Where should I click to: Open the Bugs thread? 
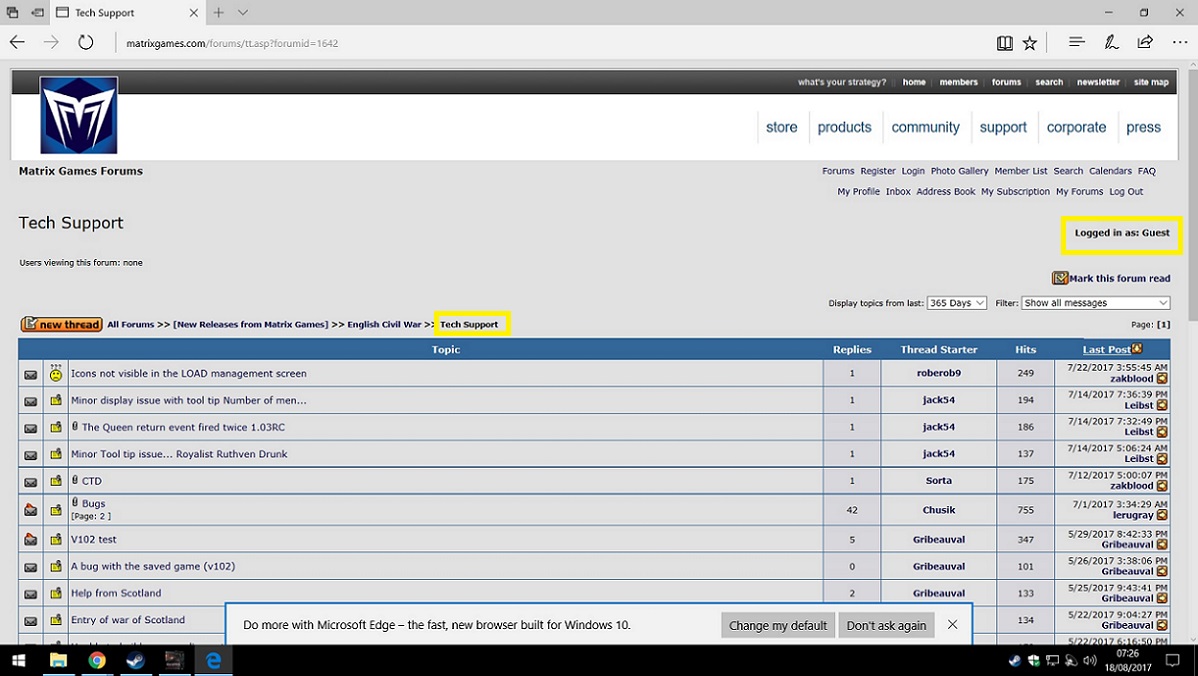93,503
